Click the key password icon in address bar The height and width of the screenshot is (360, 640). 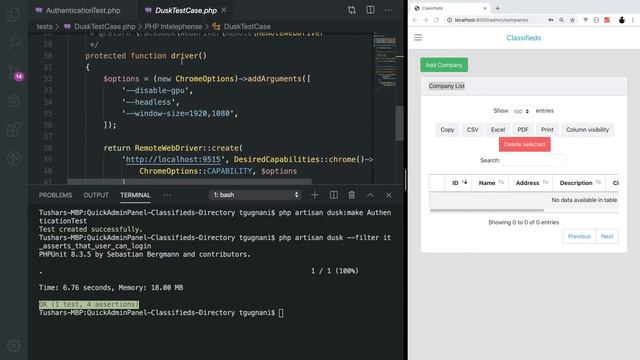pyautogui.click(x=551, y=20)
